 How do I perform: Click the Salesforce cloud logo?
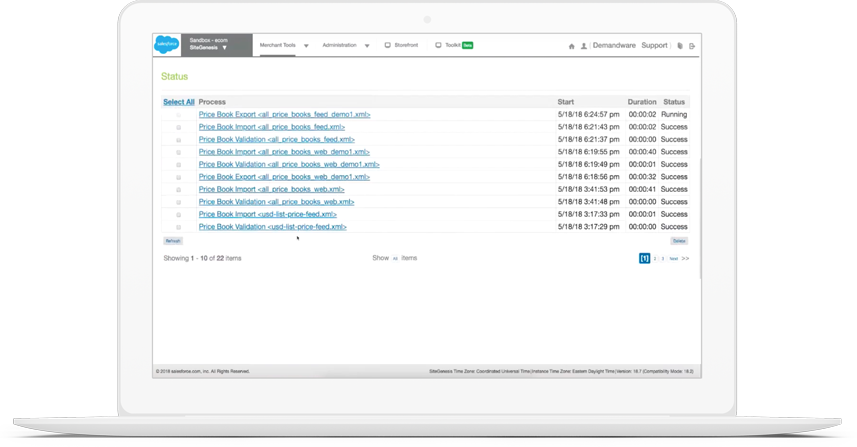(166, 44)
